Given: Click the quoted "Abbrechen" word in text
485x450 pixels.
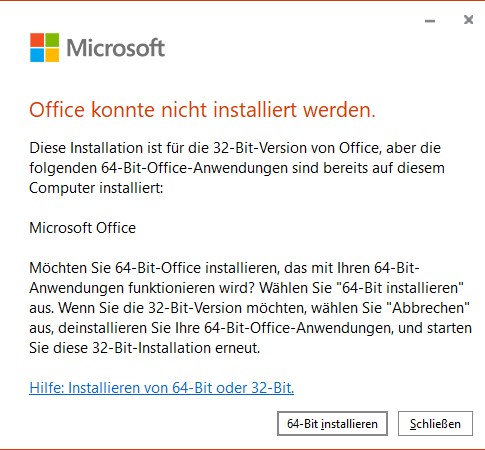Looking at the screenshot, I should pyautogui.click(x=431, y=308).
